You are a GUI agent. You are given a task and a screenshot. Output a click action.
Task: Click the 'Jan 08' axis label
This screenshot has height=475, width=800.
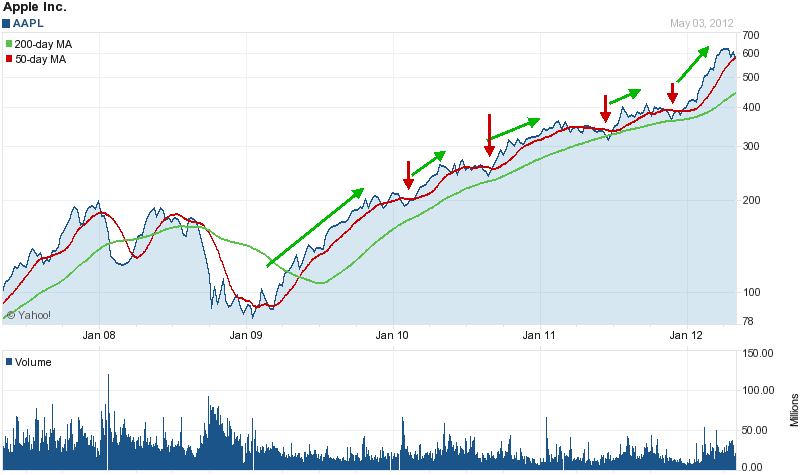99,335
